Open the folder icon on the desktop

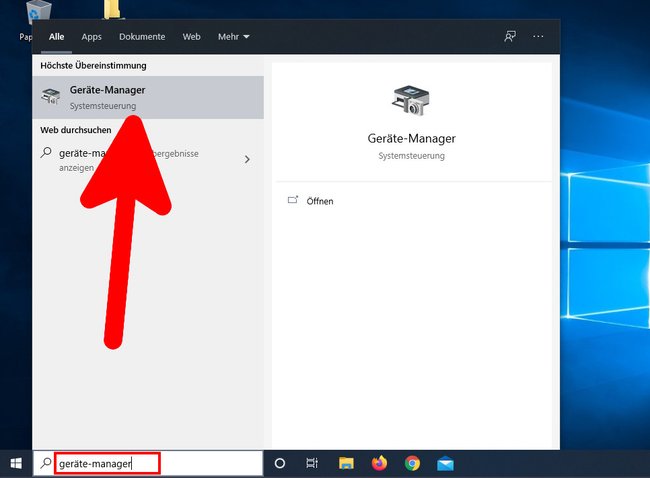point(112,10)
